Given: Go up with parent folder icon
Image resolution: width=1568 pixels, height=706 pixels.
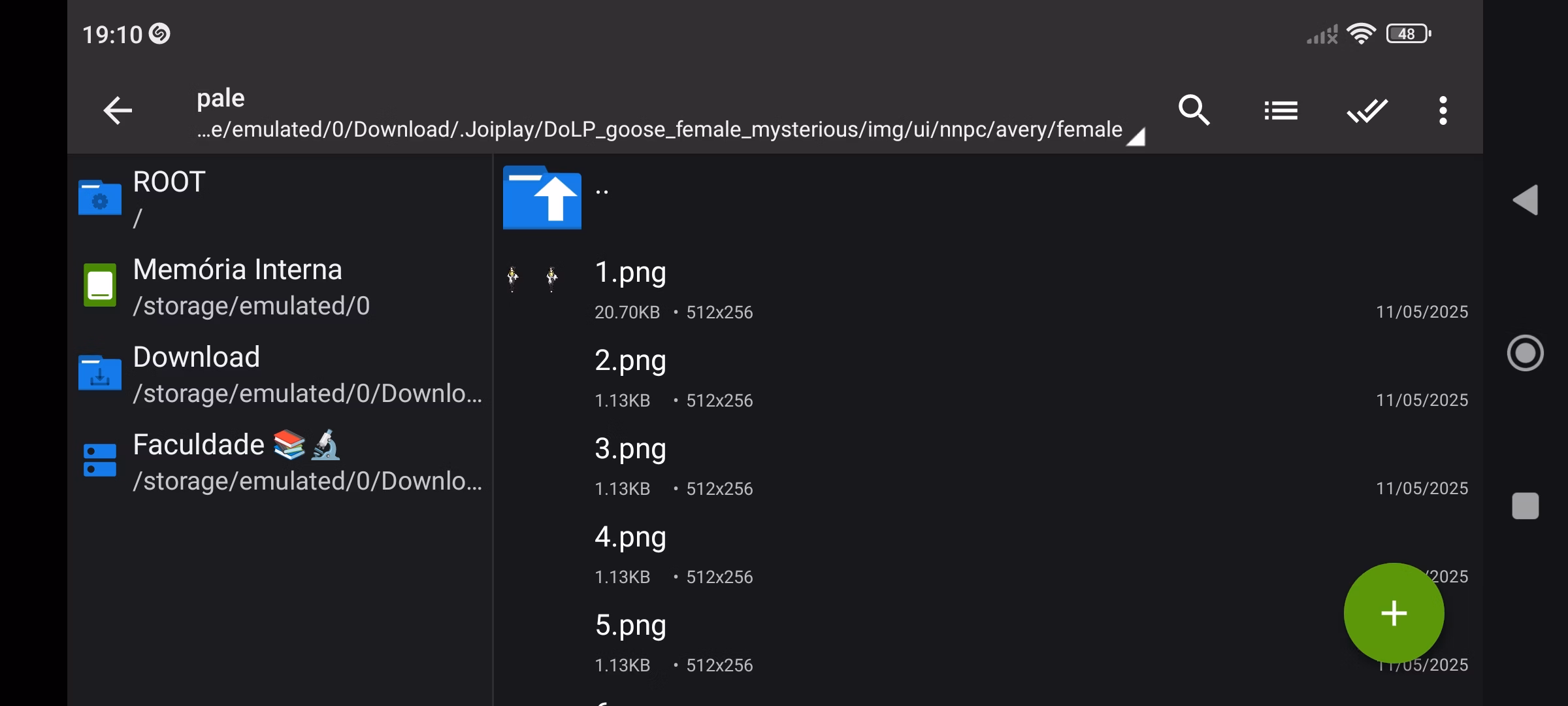Looking at the screenshot, I should [x=542, y=197].
